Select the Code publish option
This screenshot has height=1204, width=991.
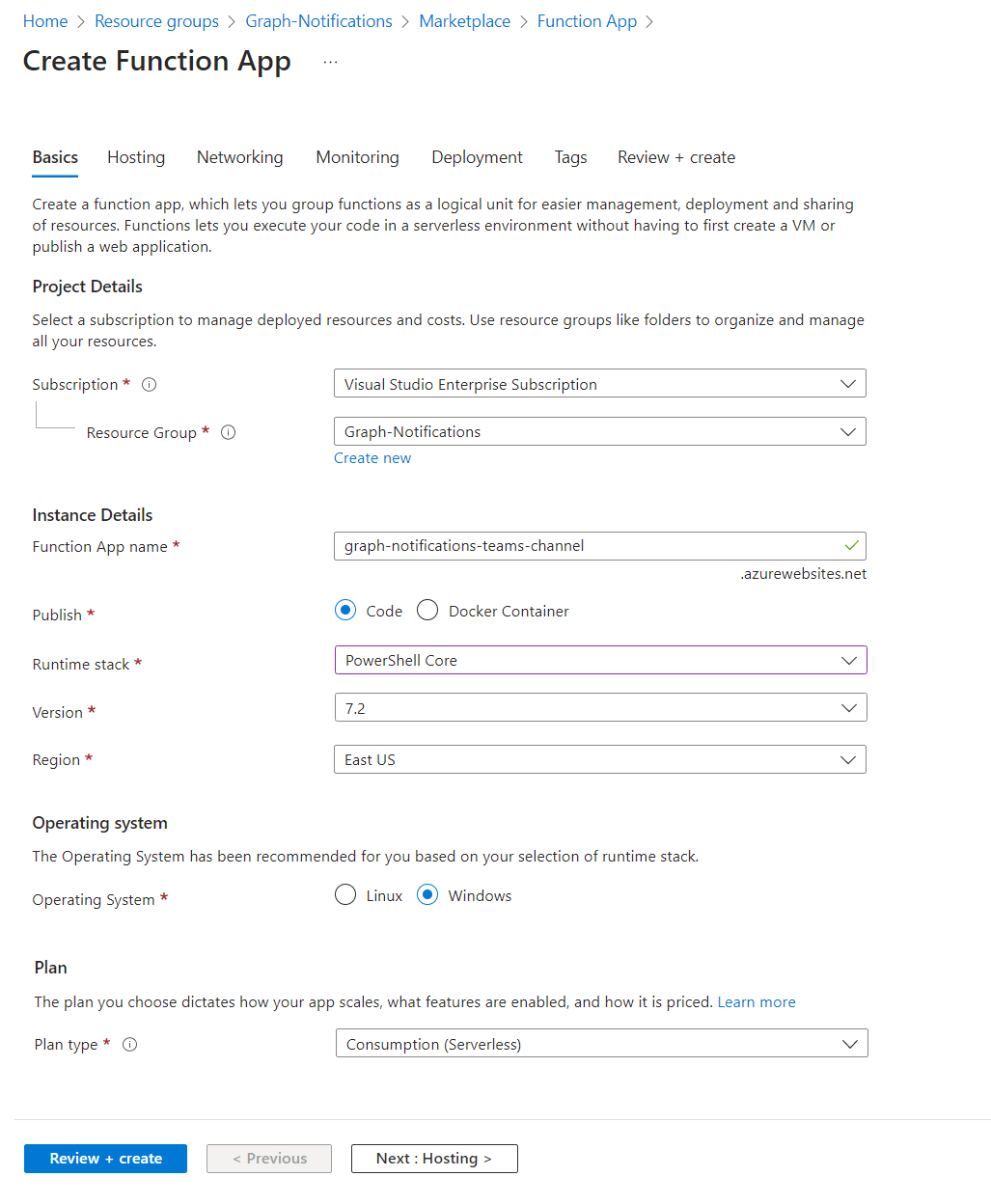click(345, 611)
